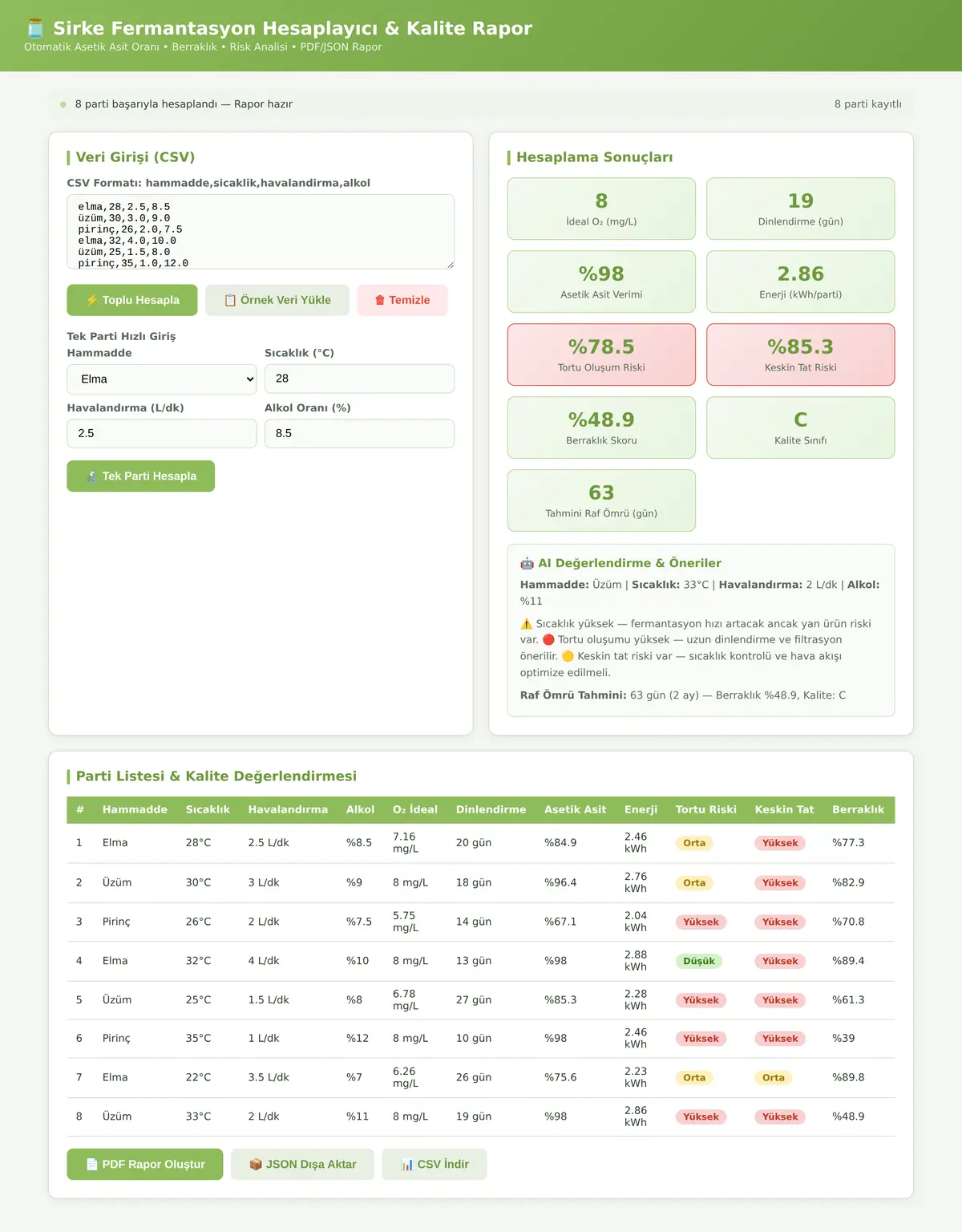Screen dimensions: 962x1232
Task: Click the %85.3 Keskin Tat Riski card
Action: click(801, 355)
